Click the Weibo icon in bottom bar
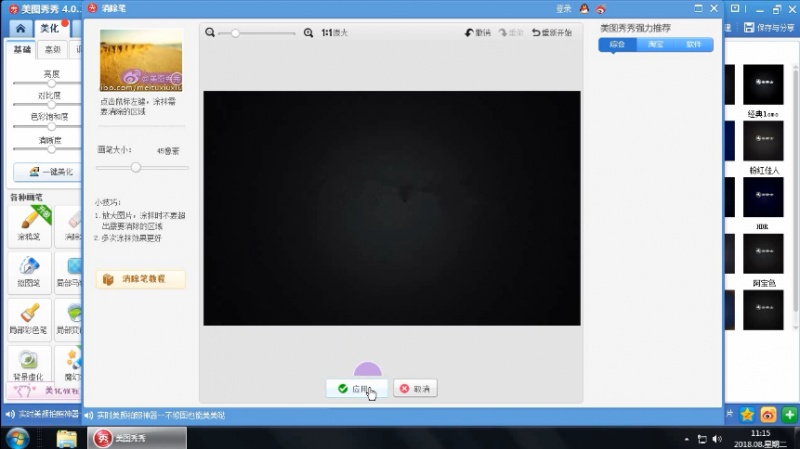Image resolution: width=800 pixels, height=449 pixels. coord(768,415)
